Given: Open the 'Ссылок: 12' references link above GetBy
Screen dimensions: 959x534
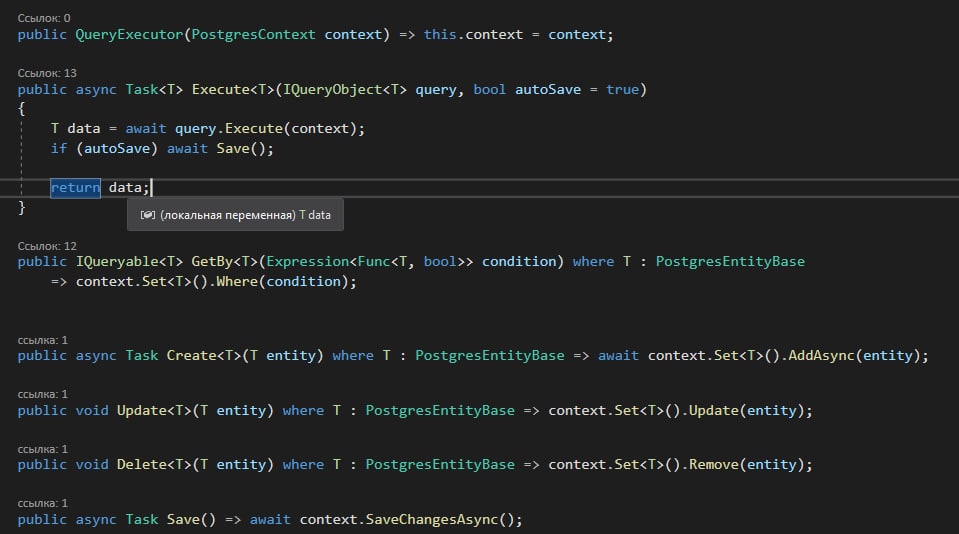Looking at the screenshot, I should point(47,246).
